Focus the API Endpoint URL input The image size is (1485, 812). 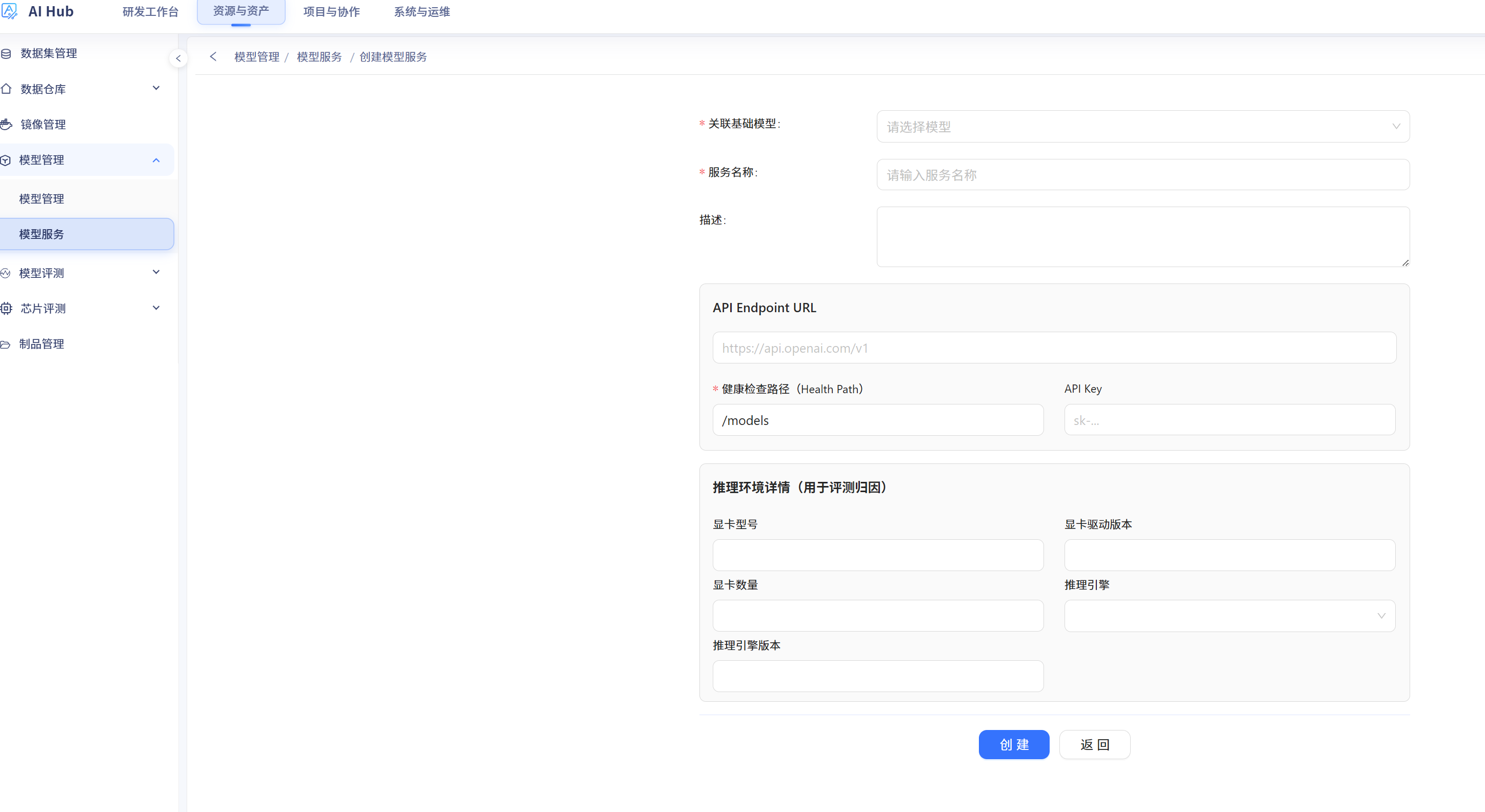(1054, 348)
